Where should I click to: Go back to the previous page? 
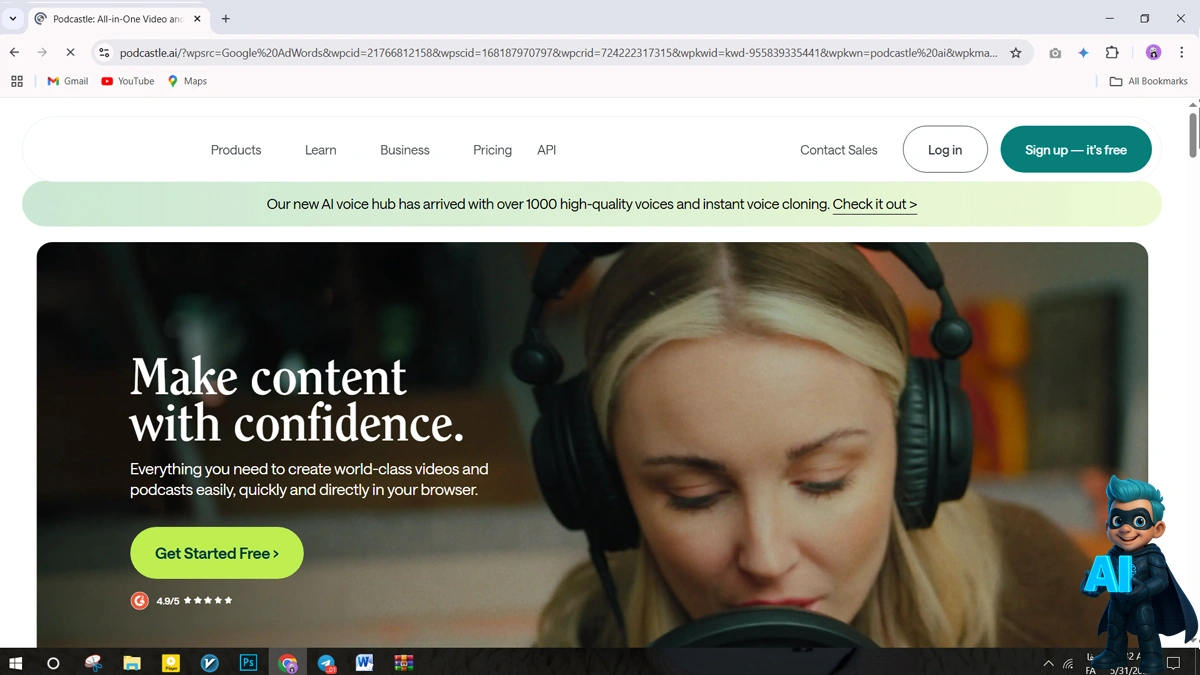[x=14, y=52]
